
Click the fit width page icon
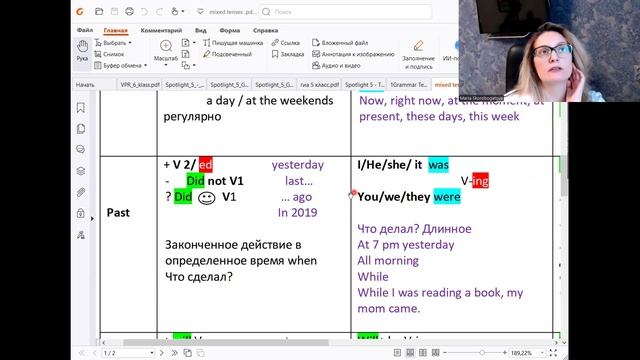[x=186, y=54]
